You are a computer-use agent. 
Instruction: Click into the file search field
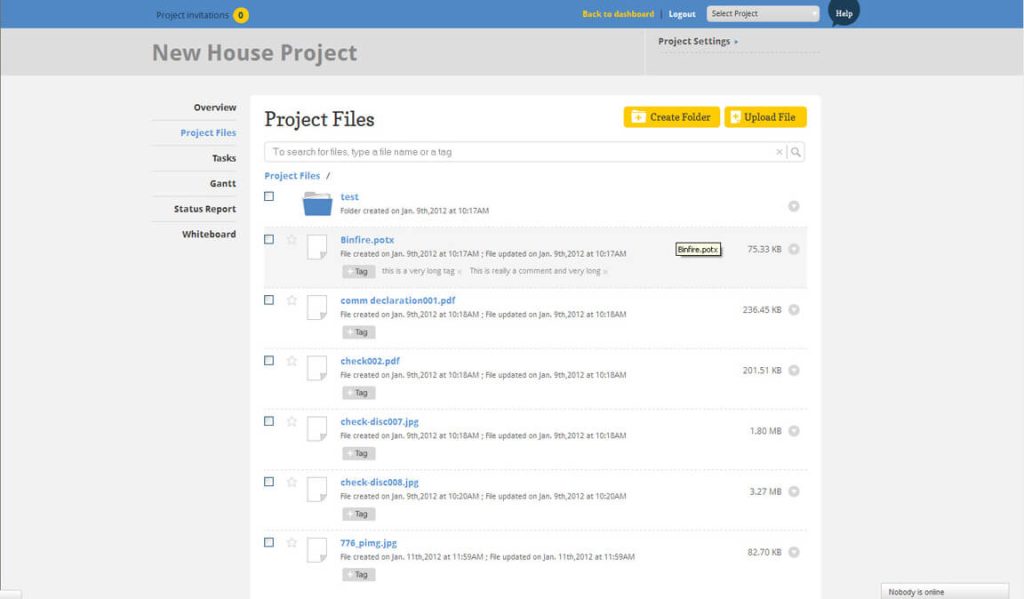[x=520, y=152]
